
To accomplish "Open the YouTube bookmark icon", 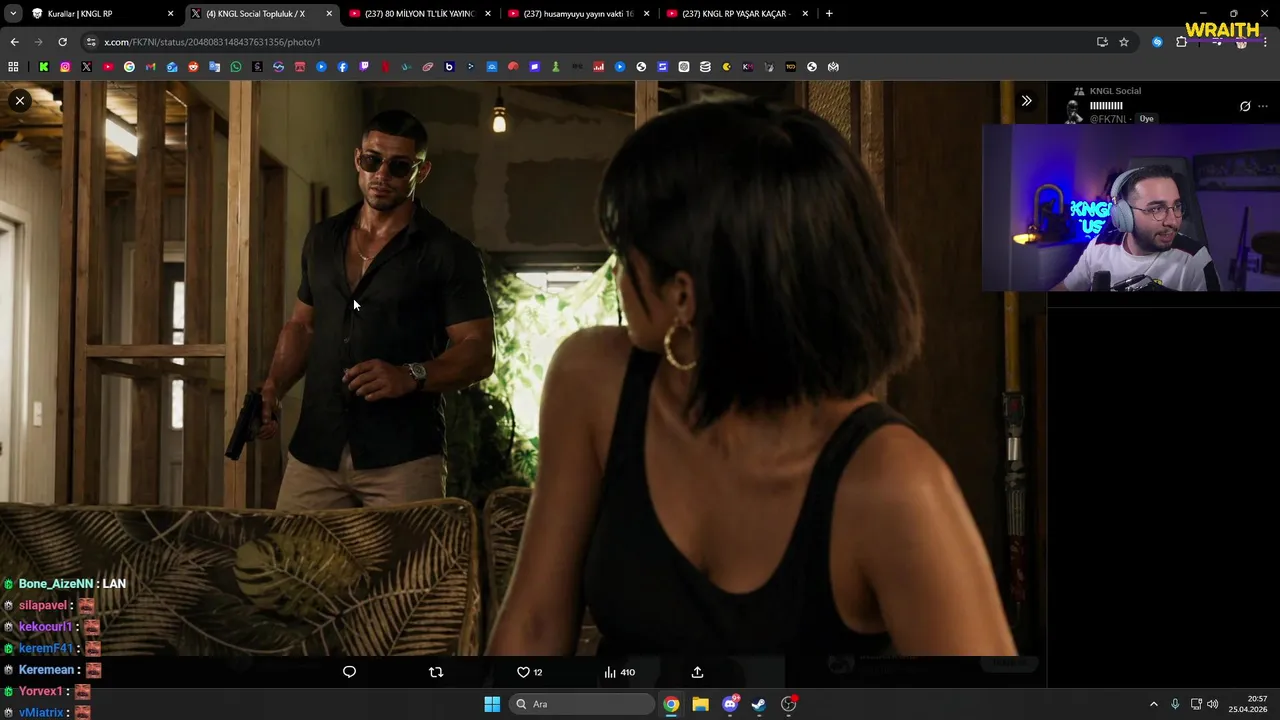I will [108, 67].
